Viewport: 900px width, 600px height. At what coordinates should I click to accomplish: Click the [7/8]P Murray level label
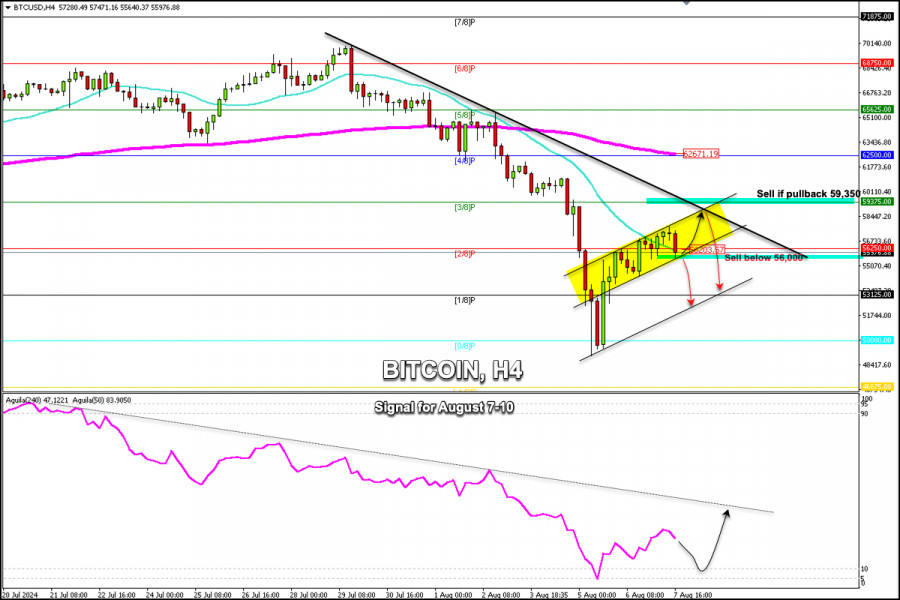464,22
